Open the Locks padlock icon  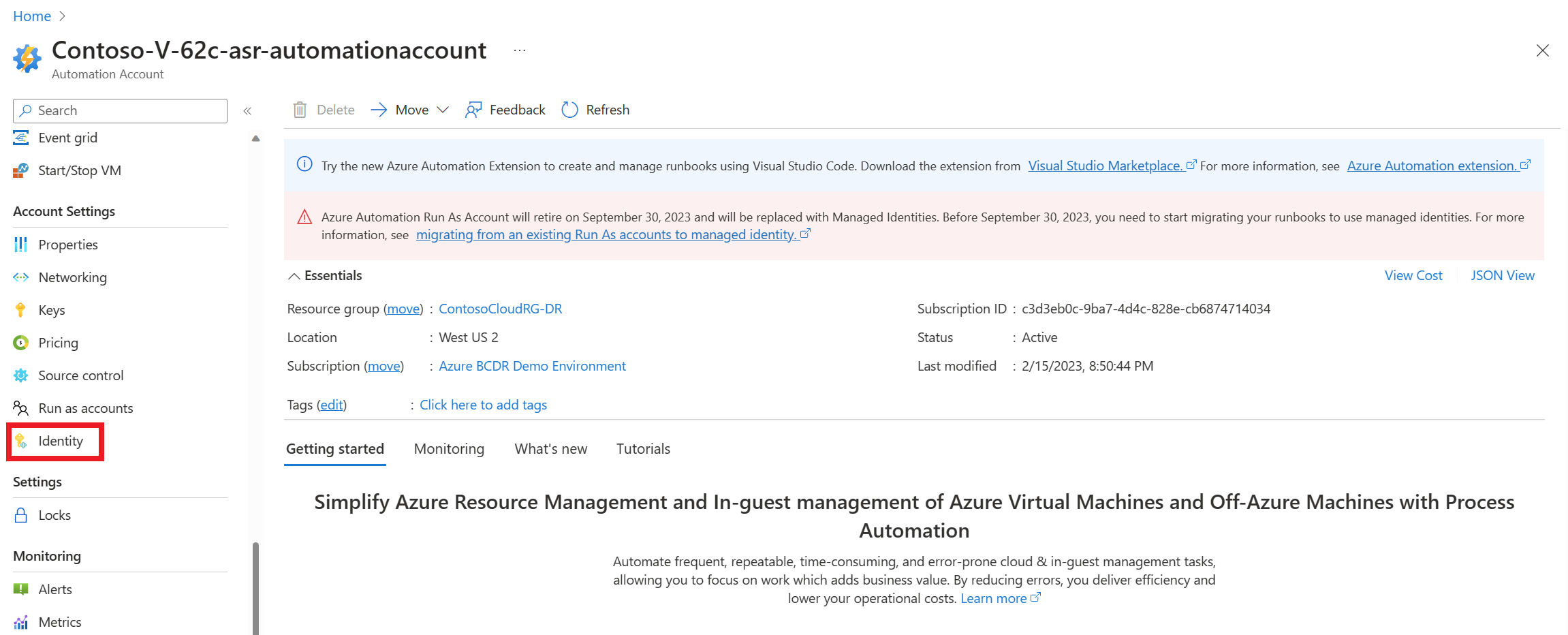coord(21,515)
